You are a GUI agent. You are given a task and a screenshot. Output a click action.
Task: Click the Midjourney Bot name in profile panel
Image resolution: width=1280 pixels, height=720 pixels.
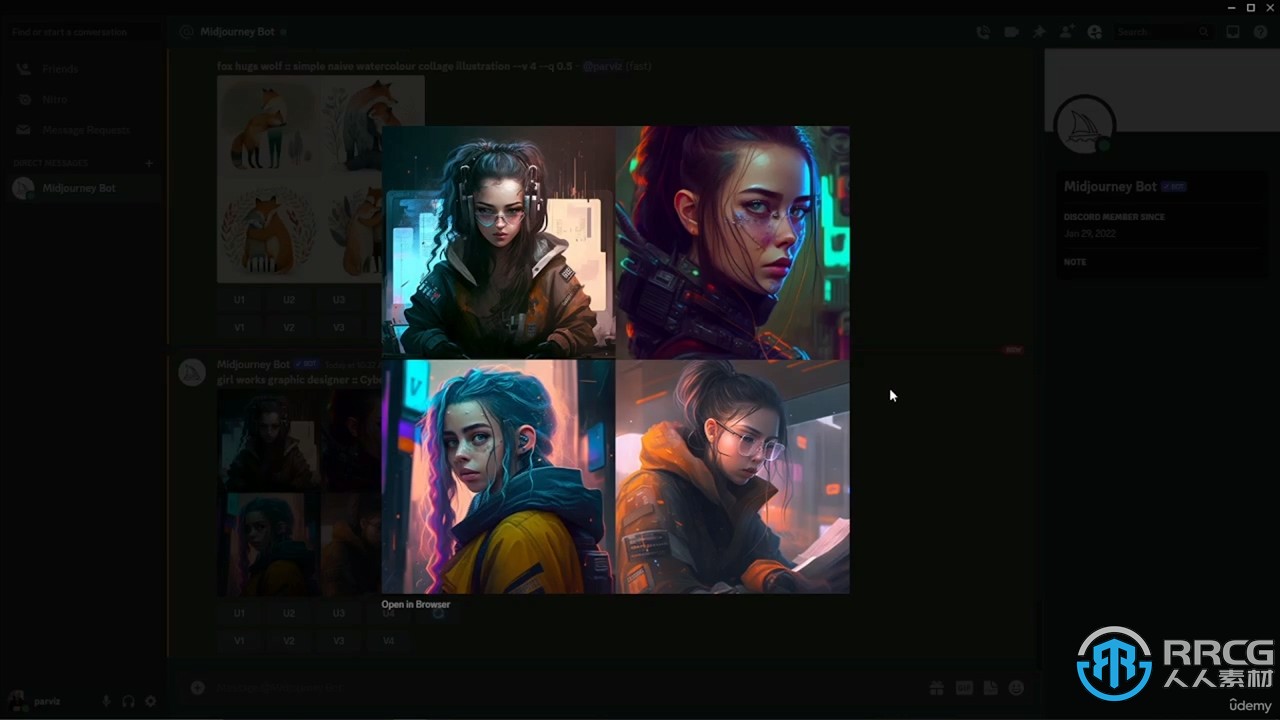tap(1110, 187)
